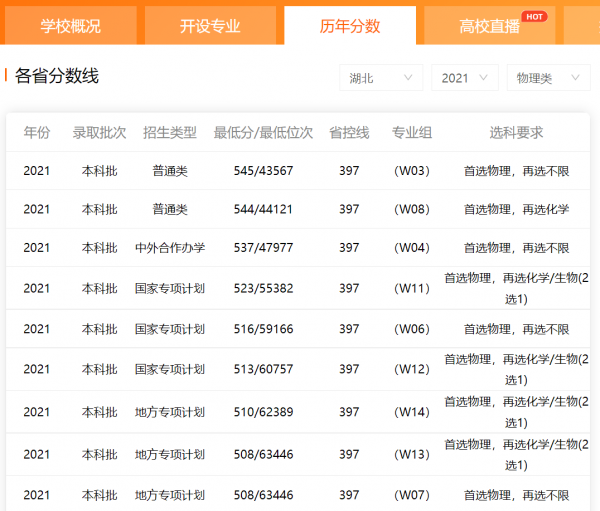Click 国家专项计划 in the W06 row
This screenshot has width=600, height=511.
click(170, 329)
